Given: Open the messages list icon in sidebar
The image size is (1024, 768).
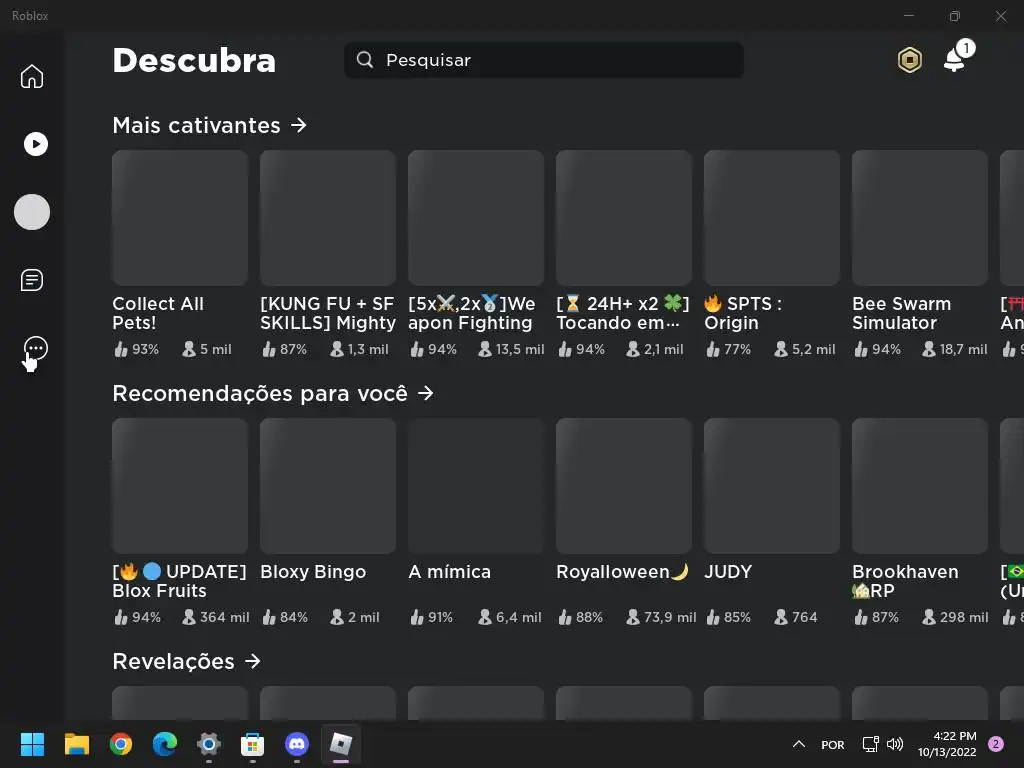Looking at the screenshot, I should 31,280.
